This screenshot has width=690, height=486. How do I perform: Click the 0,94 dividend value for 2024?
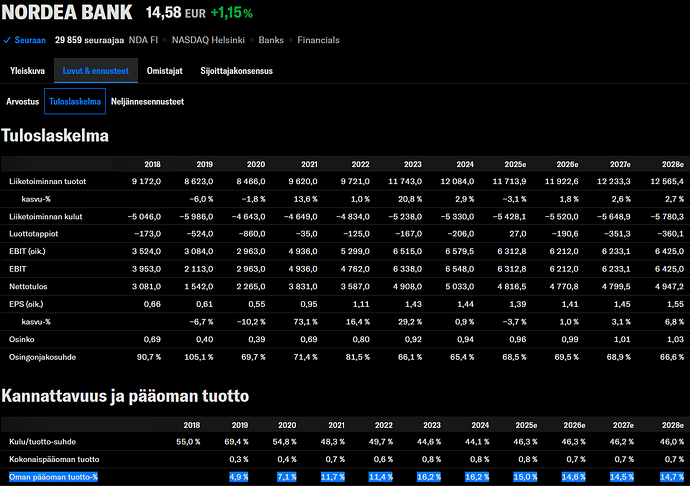point(466,339)
